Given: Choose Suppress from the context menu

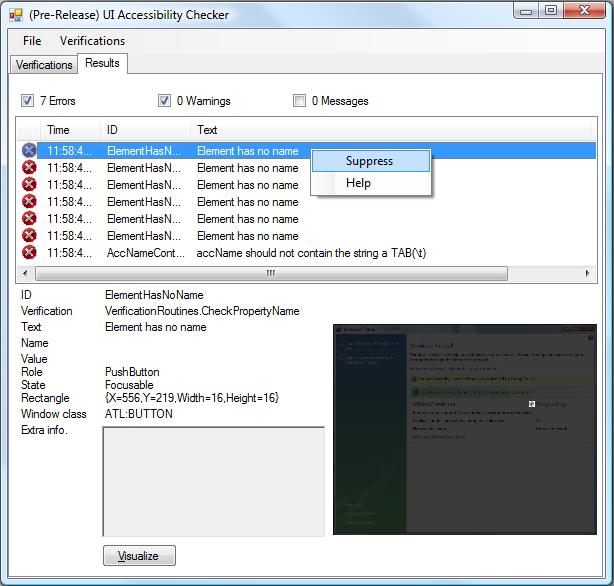Looking at the screenshot, I should pos(369,161).
